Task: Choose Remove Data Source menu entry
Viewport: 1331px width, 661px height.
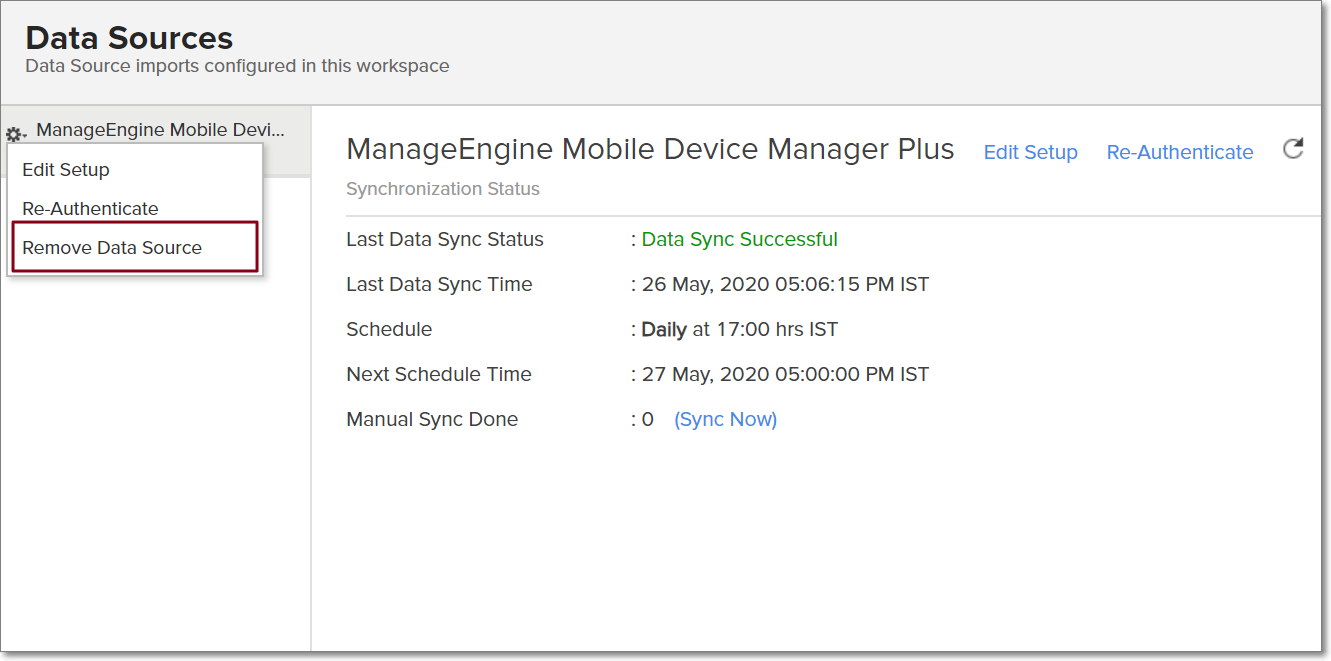Action: point(112,248)
